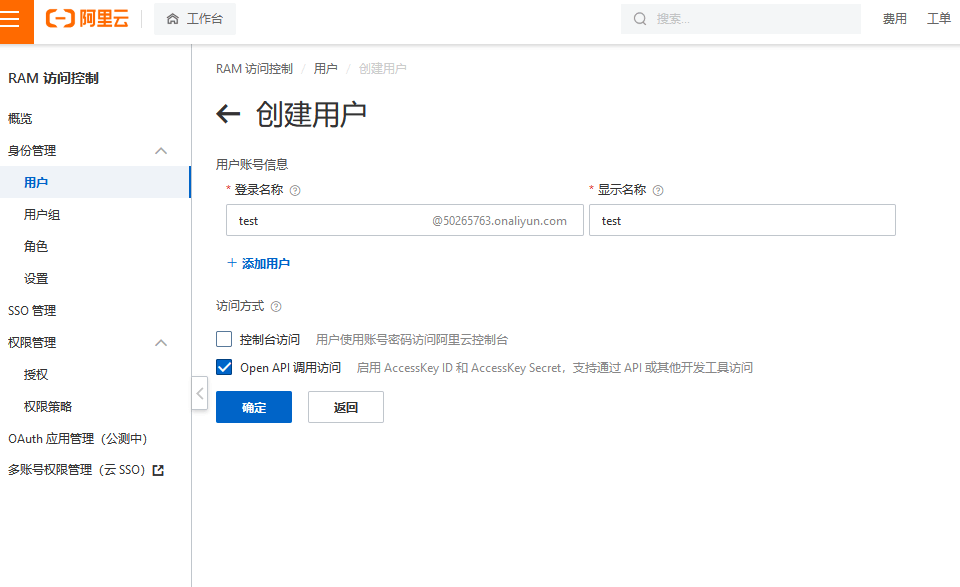960x587 pixels.
Task: Select 用户组 in the sidebar
Action: (x=42, y=215)
